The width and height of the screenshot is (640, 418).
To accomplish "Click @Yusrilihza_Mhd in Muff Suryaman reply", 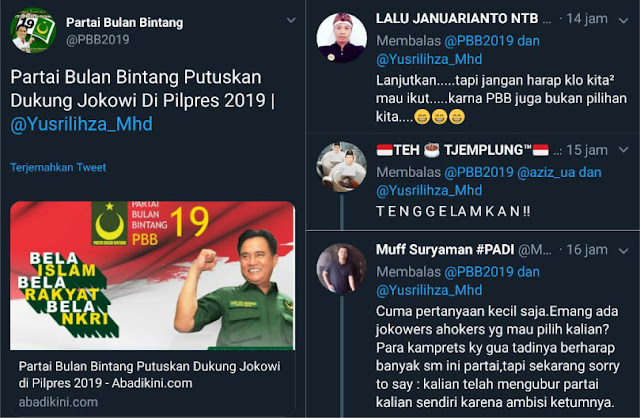I will (429, 290).
